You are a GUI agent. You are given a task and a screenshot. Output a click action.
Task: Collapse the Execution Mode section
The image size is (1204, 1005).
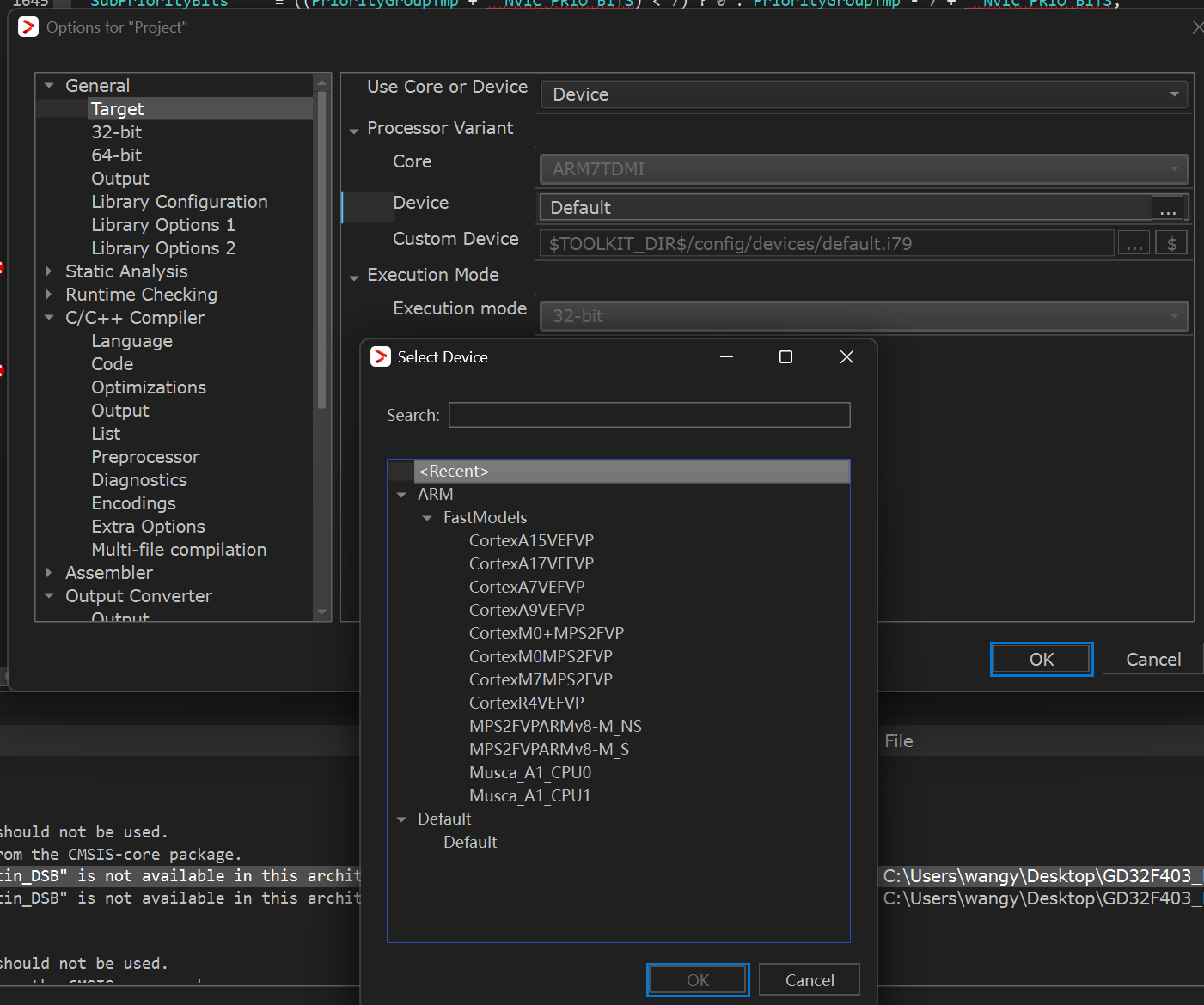[354, 278]
